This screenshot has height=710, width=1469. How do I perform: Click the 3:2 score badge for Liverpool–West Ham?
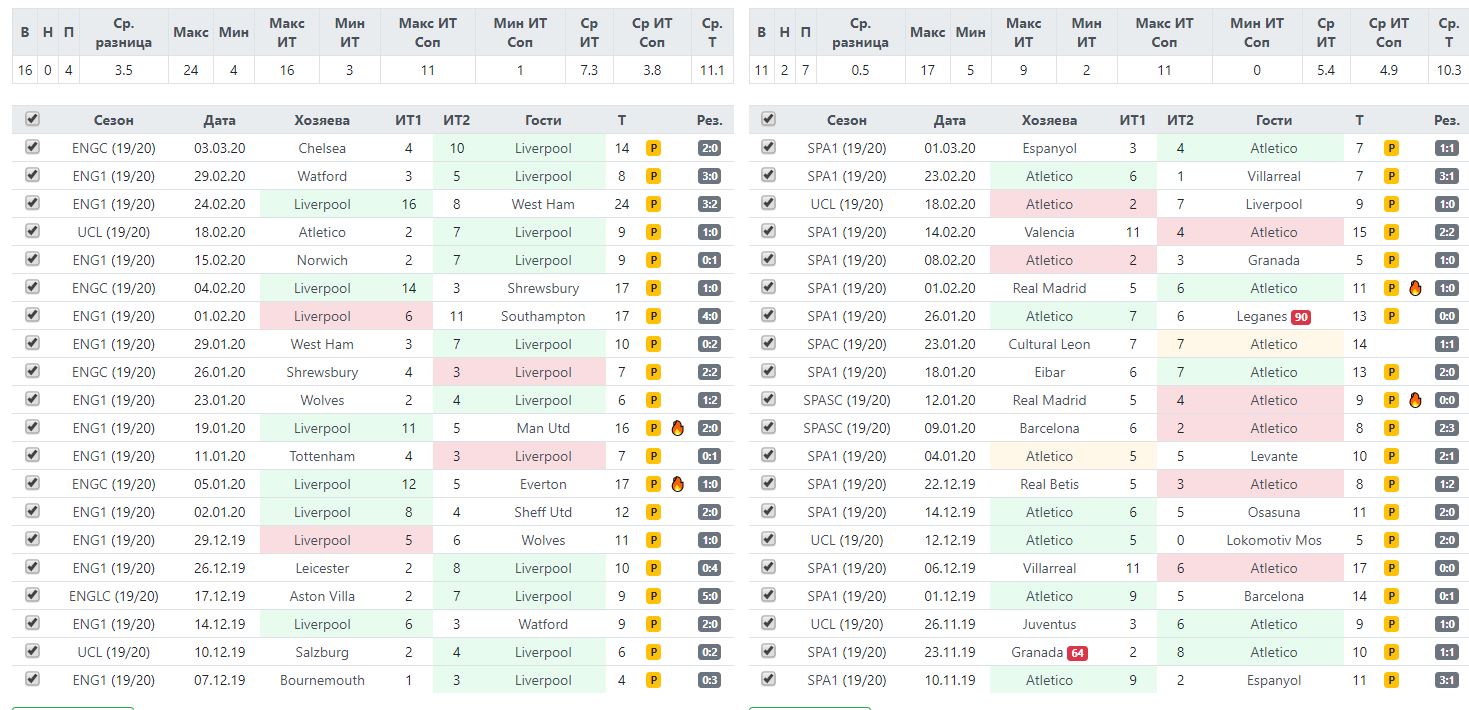click(x=709, y=204)
